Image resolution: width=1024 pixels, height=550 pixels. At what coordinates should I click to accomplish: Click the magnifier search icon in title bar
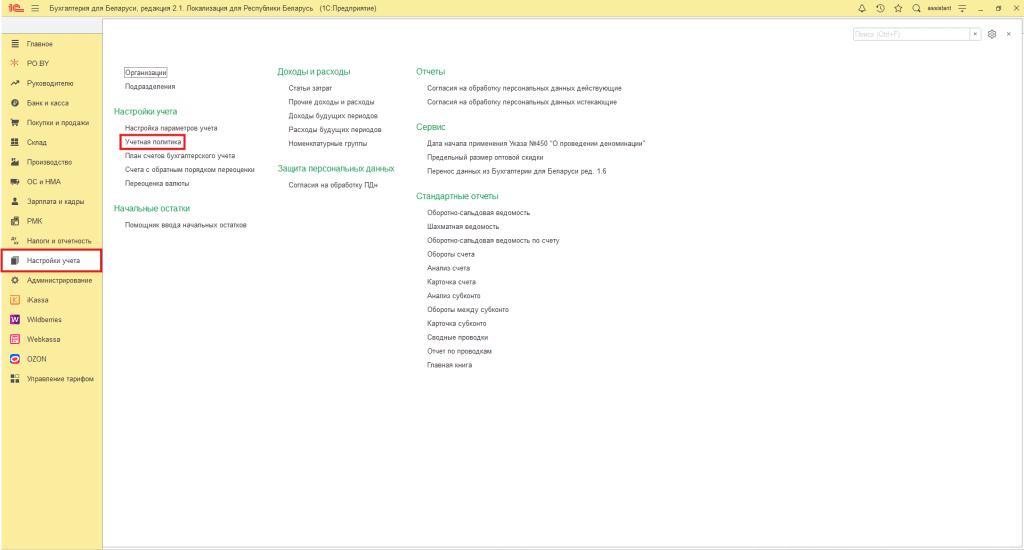pyautogui.click(x=916, y=8)
